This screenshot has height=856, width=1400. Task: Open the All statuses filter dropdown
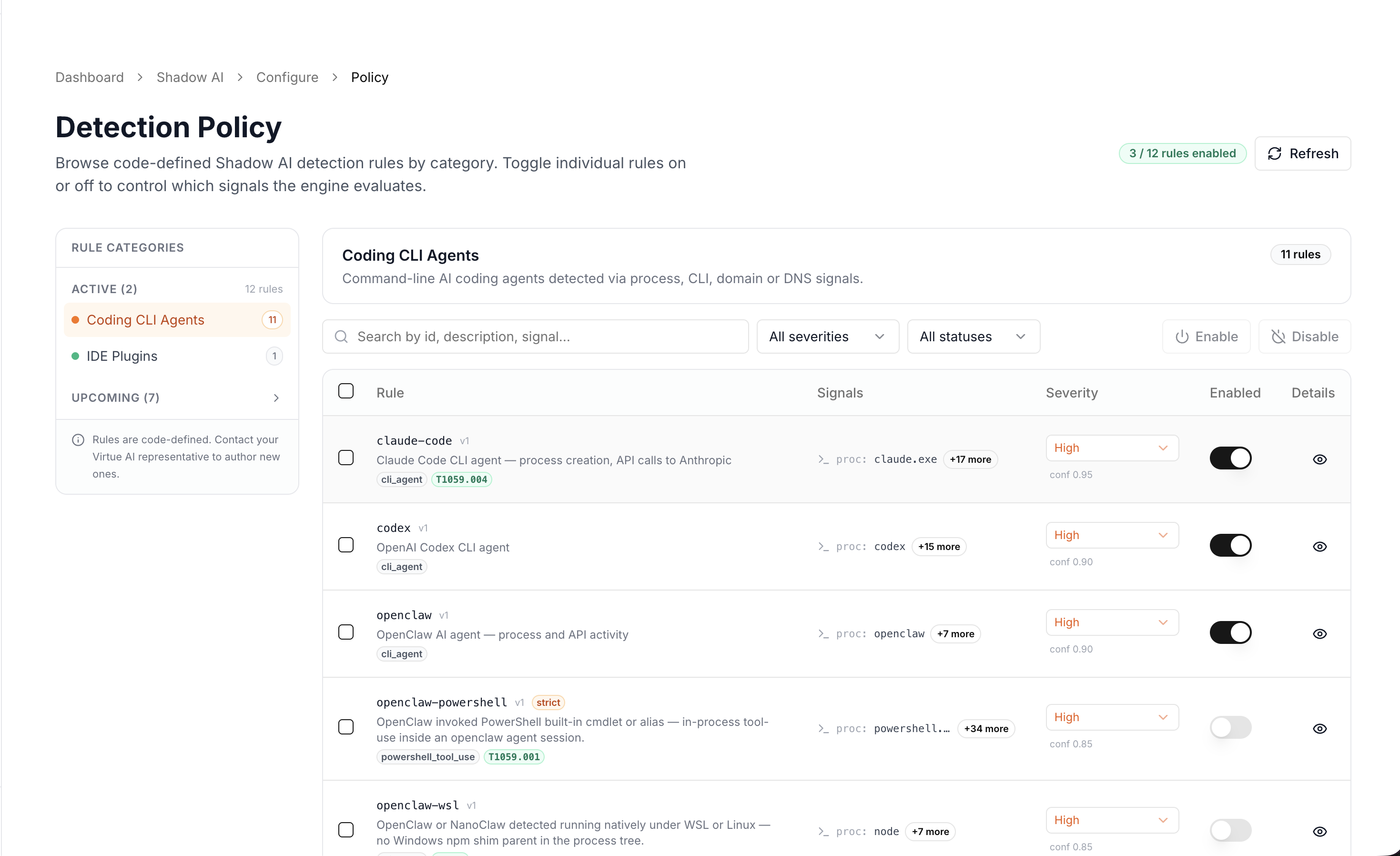point(974,336)
